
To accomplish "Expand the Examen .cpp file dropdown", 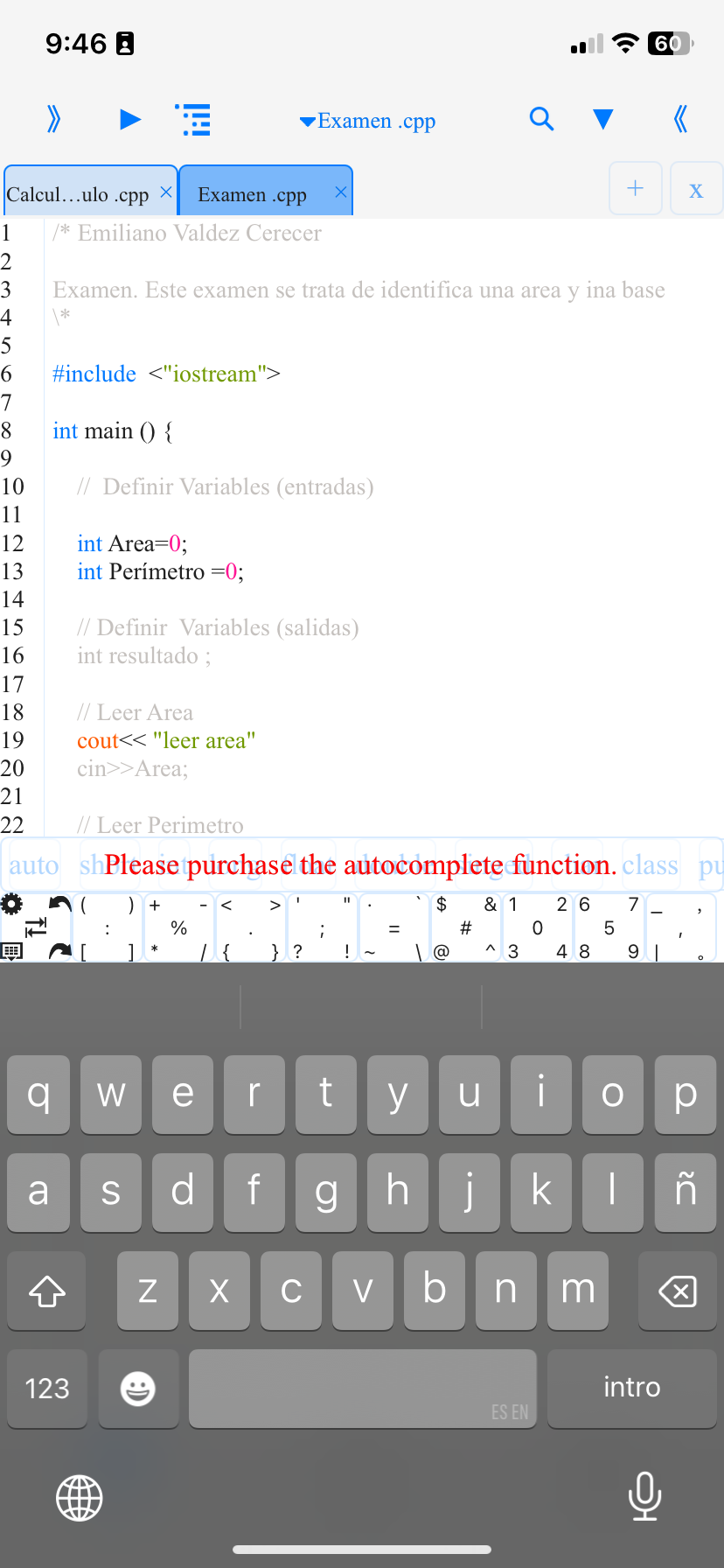I will (x=367, y=121).
